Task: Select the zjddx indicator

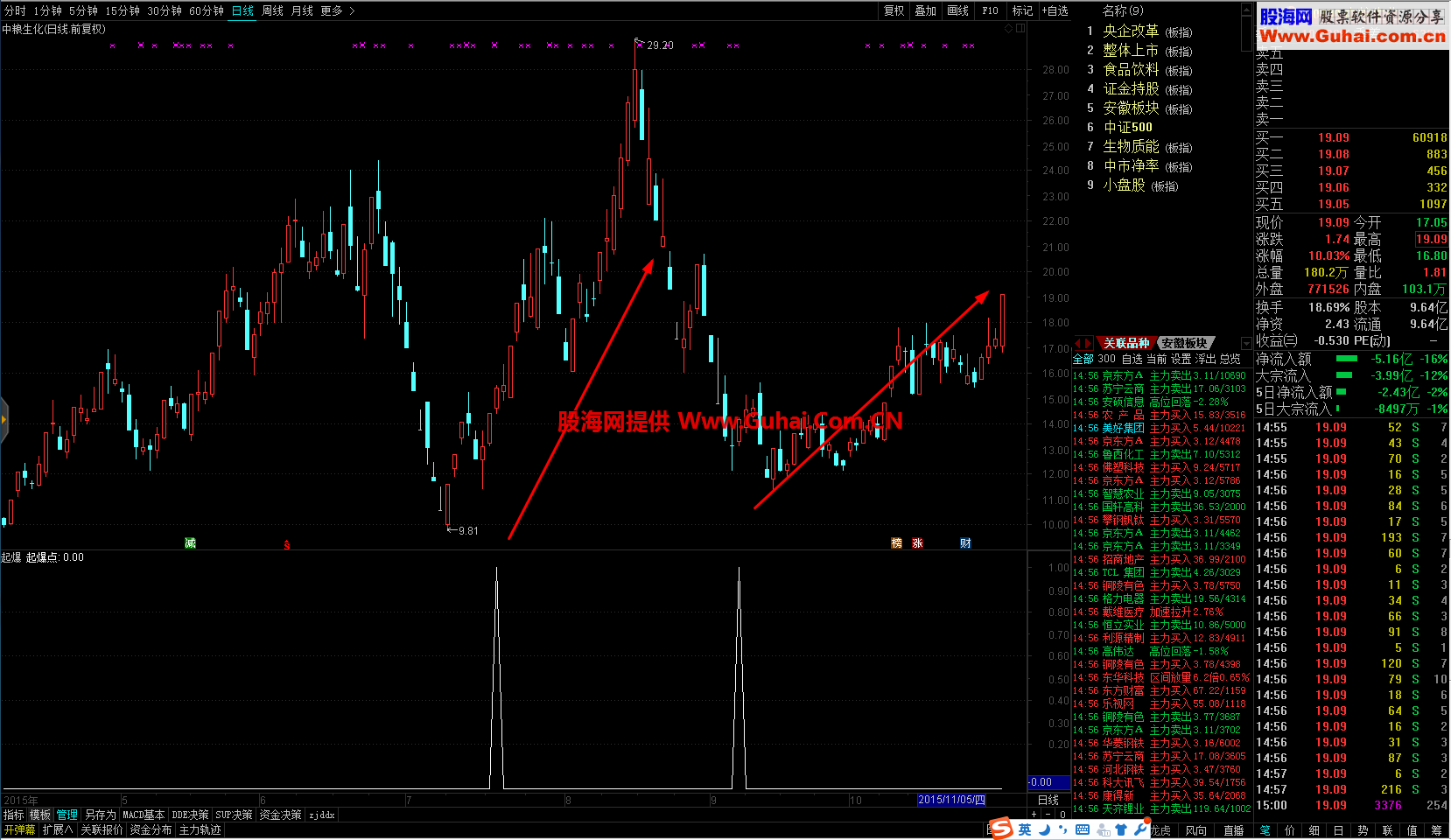Action: coord(321,815)
